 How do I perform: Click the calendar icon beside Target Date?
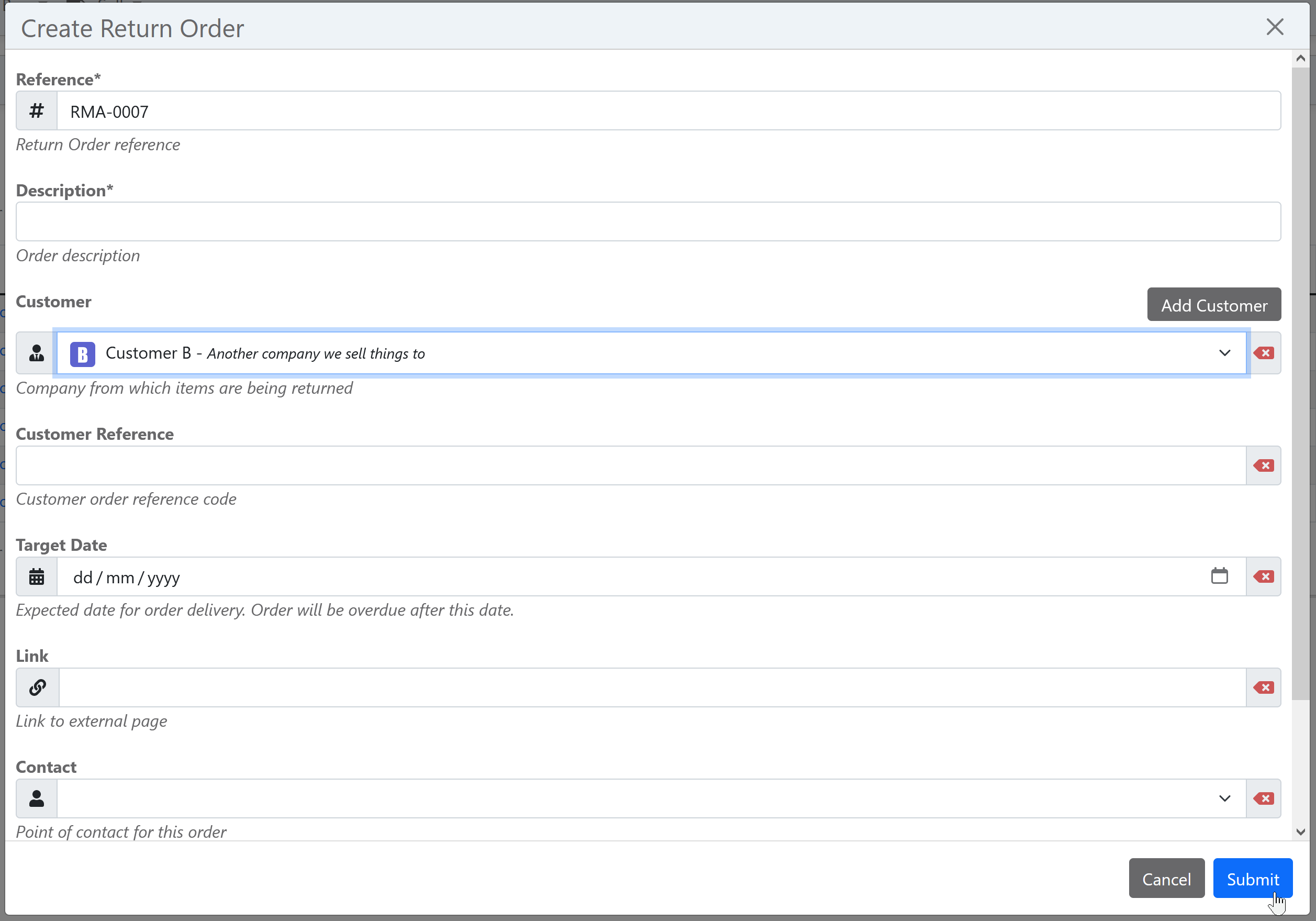[36, 576]
